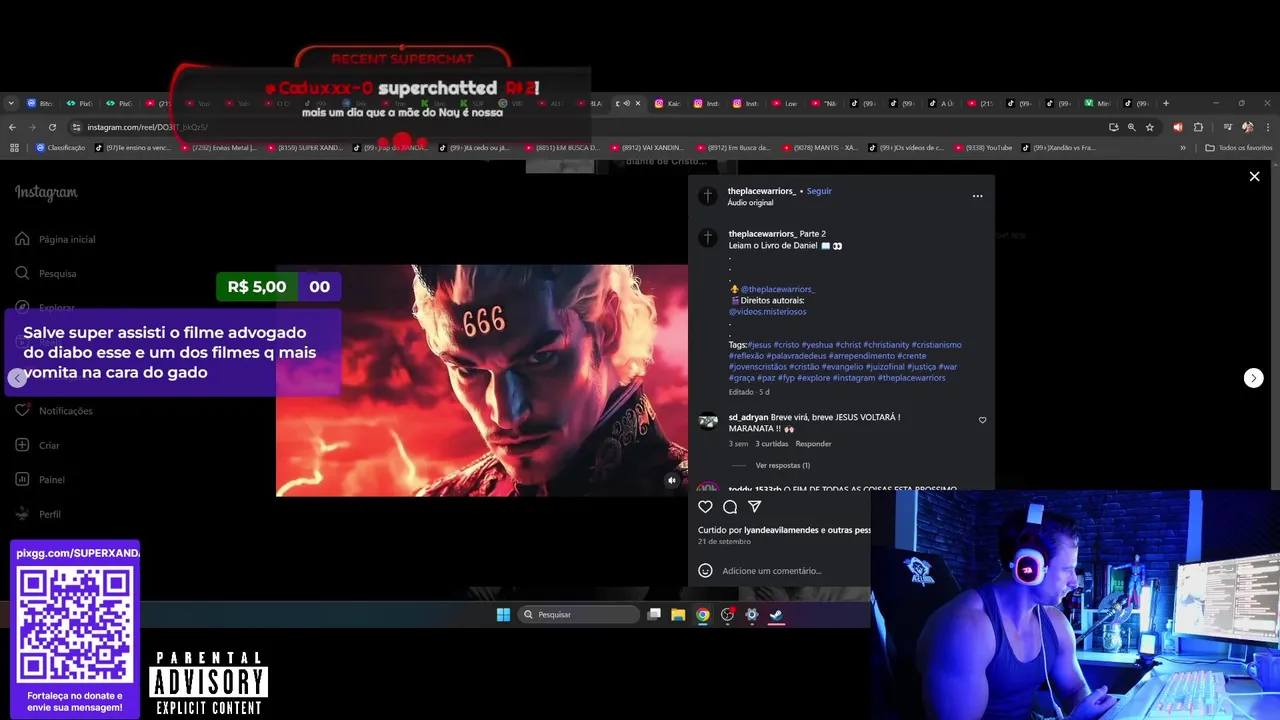The height and width of the screenshot is (720, 1280).
Task: Open the VAI XANDIN... bookmark
Action: (647, 147)
